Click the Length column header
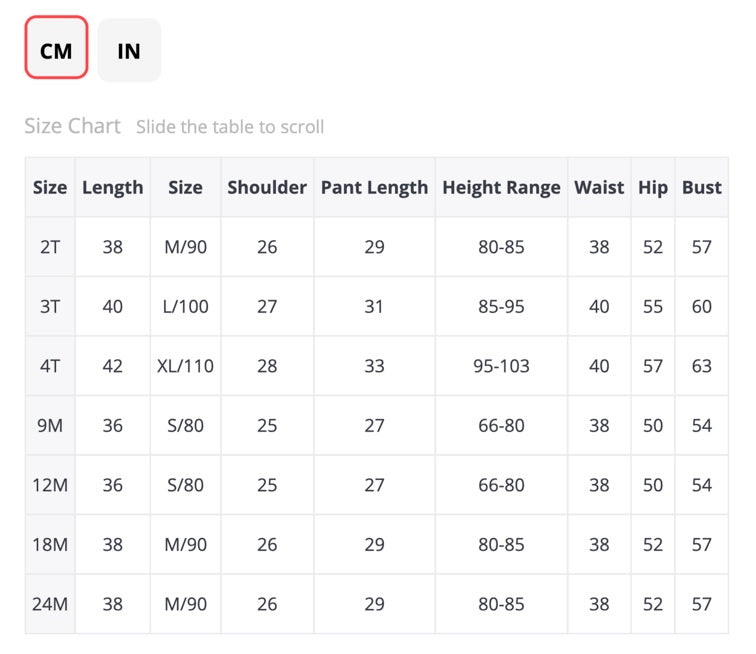Image resolution: width=756 pixels, height=654 pixels. tap(113, 187)
